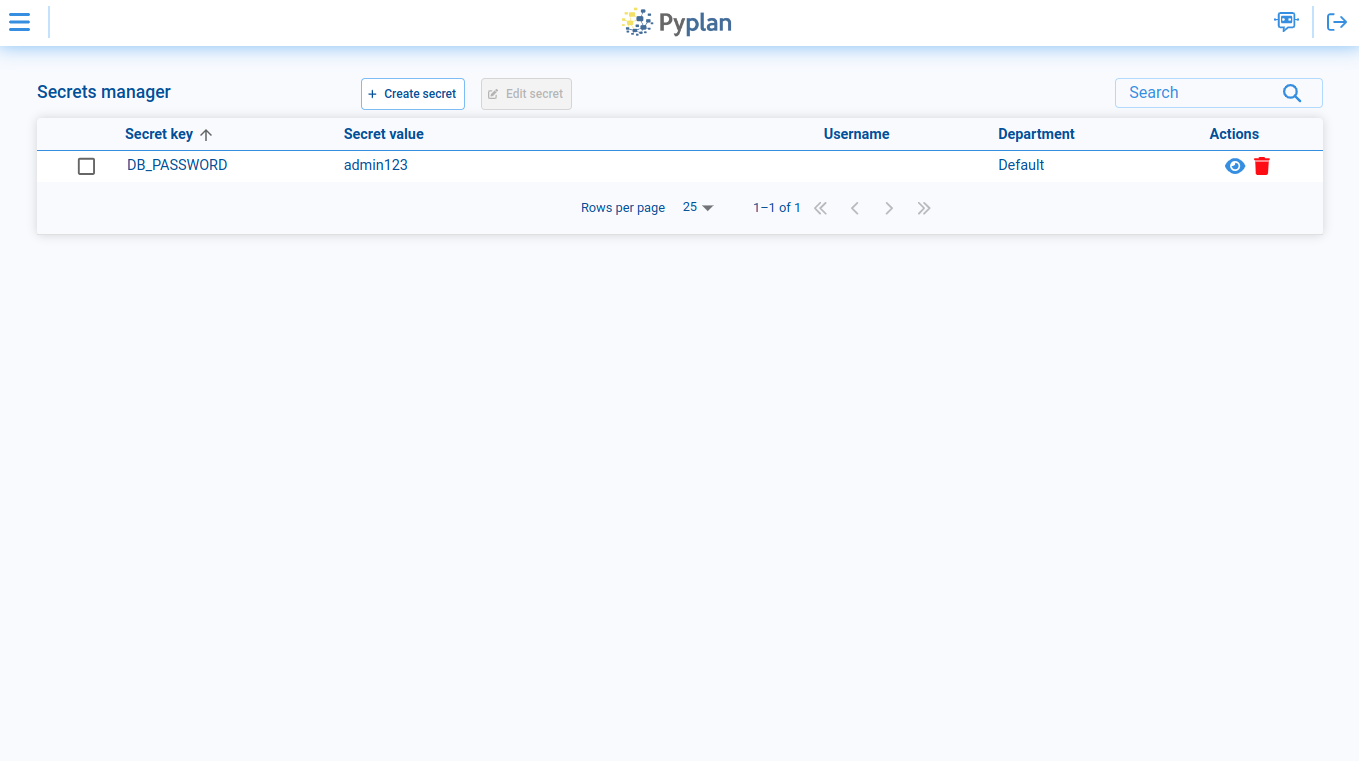Sort by the Username column header
Image resolution: width=1359 pixels, height=761 pixels.
tap(856, 133)
